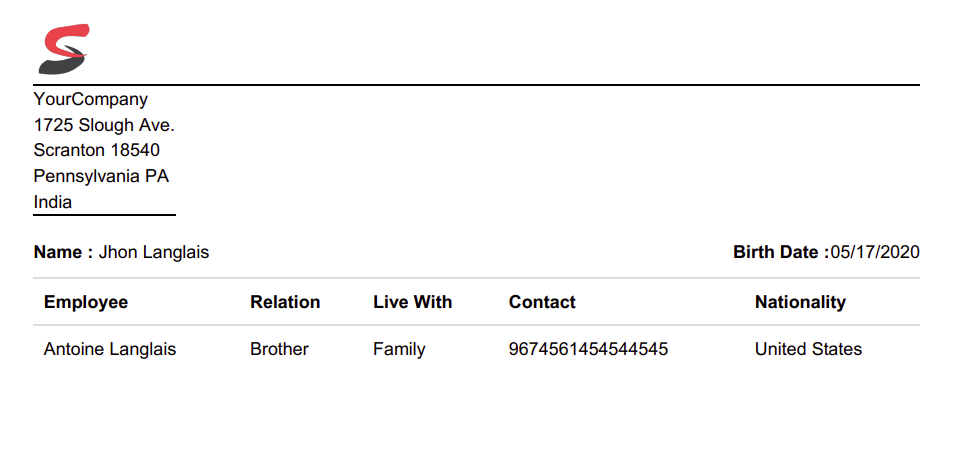Click the red and black company logo
The width and height of the screenshot is (953, 468).
tap(64, 49)
